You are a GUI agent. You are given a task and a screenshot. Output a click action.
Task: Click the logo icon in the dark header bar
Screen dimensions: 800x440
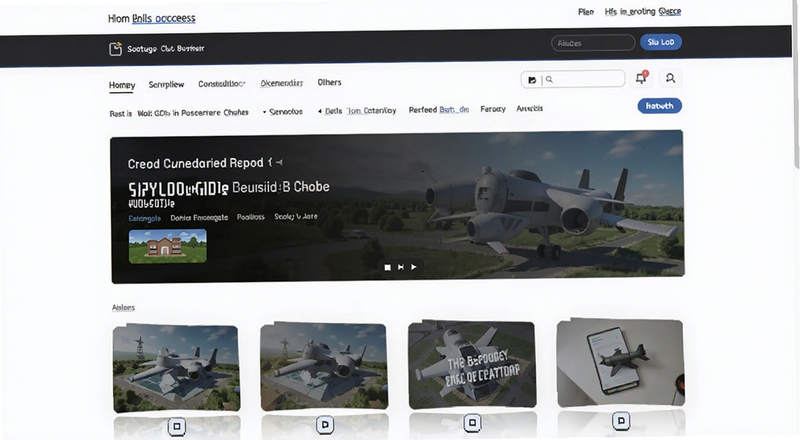pos(116,48)
